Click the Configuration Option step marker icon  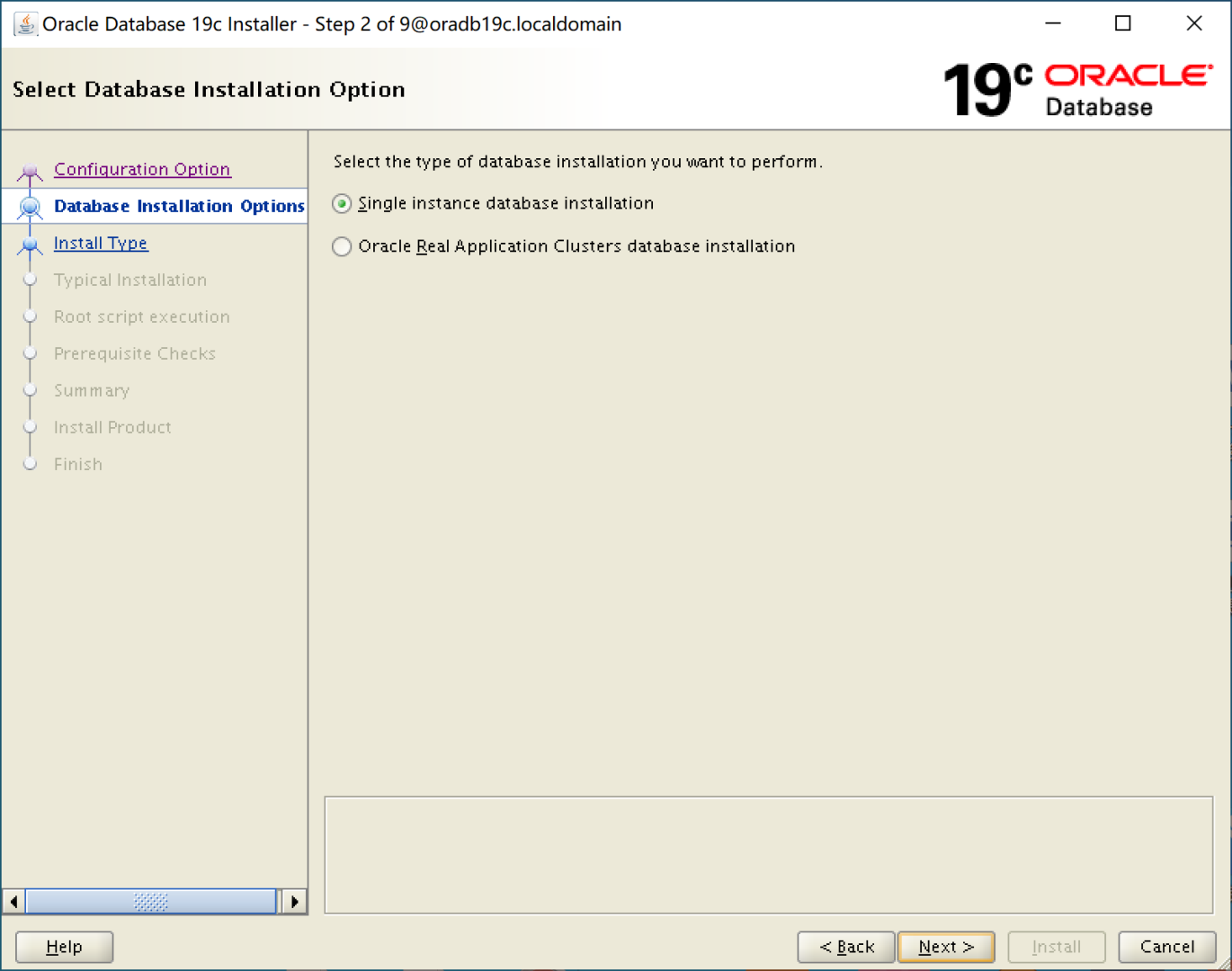click(30, 170)
